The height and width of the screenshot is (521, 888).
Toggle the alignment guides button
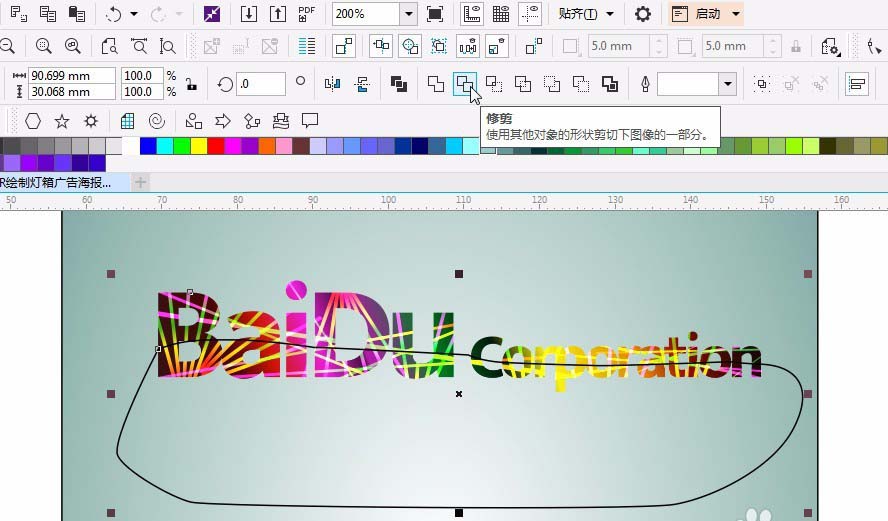click(x=381, y=46)
